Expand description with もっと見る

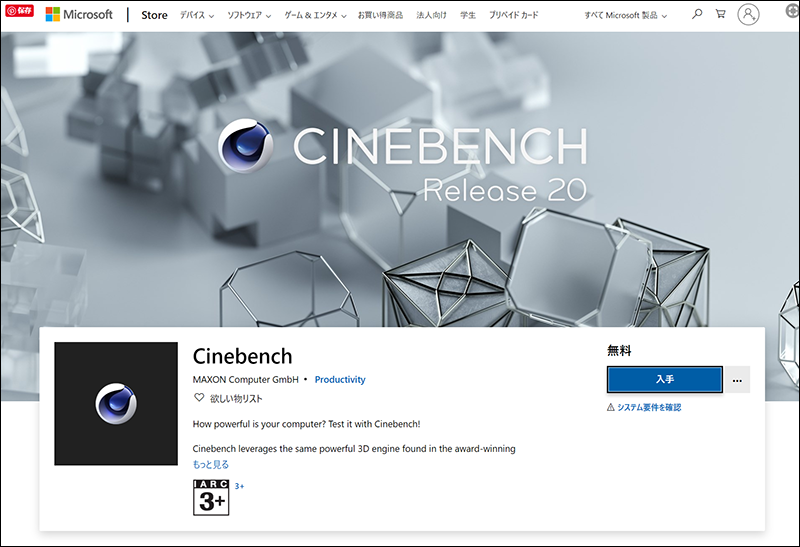210,464
